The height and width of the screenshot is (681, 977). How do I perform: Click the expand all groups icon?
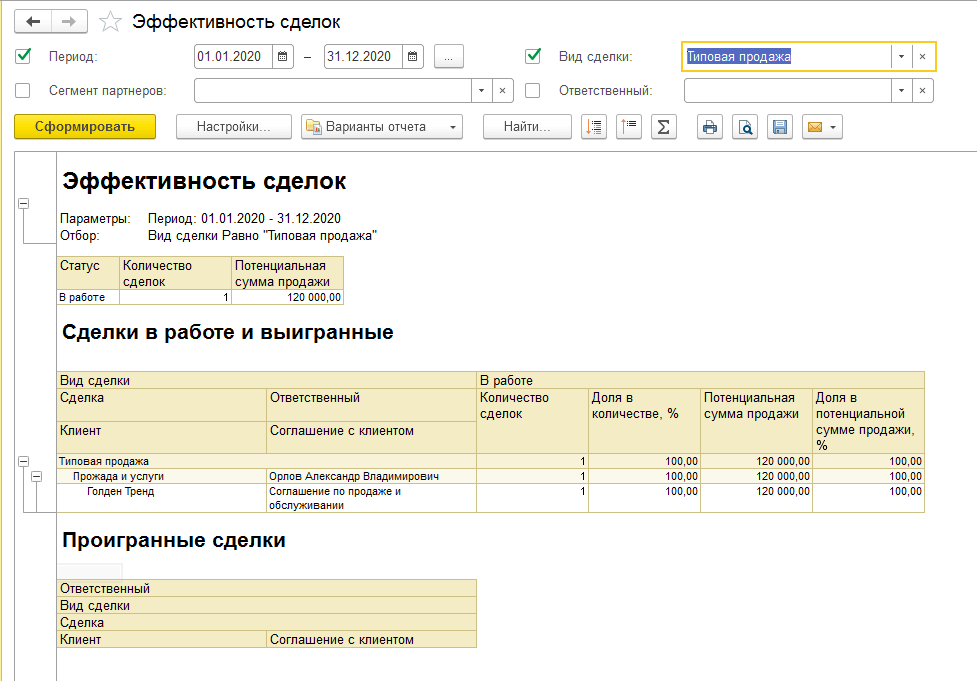point(594,127)
